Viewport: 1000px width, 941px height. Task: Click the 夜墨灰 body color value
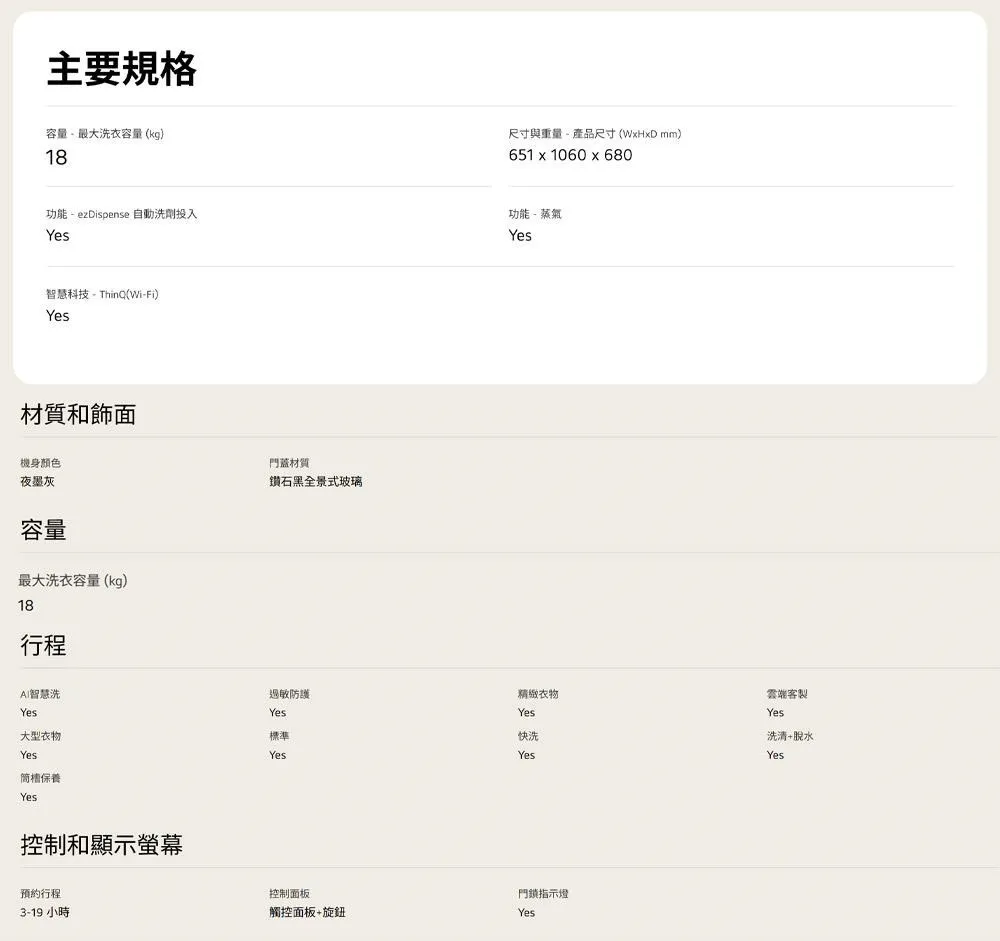38,482
